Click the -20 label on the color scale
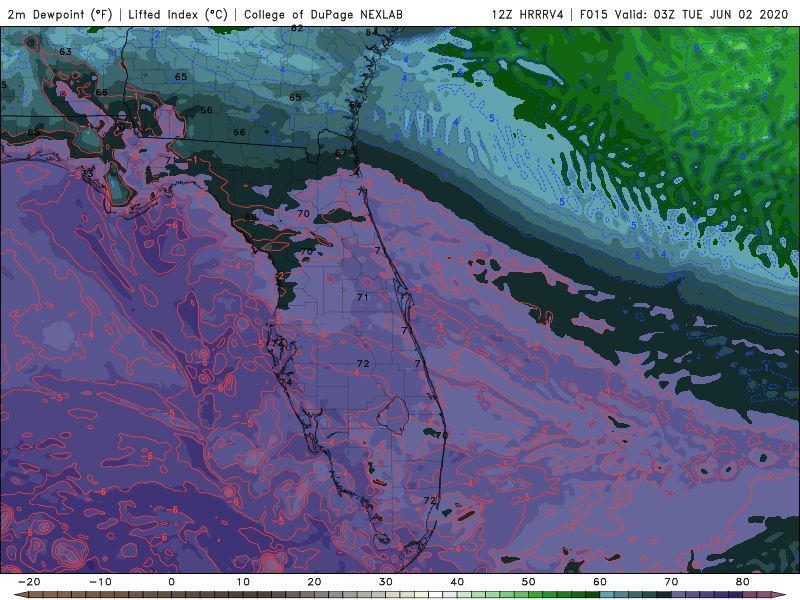 pyautogui.click(x=29, y=582)
